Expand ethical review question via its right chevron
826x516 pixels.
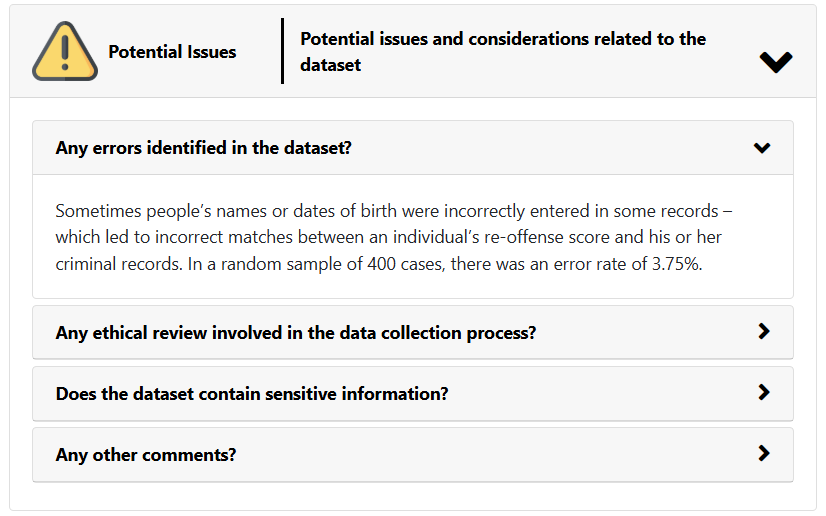point(764,331)
